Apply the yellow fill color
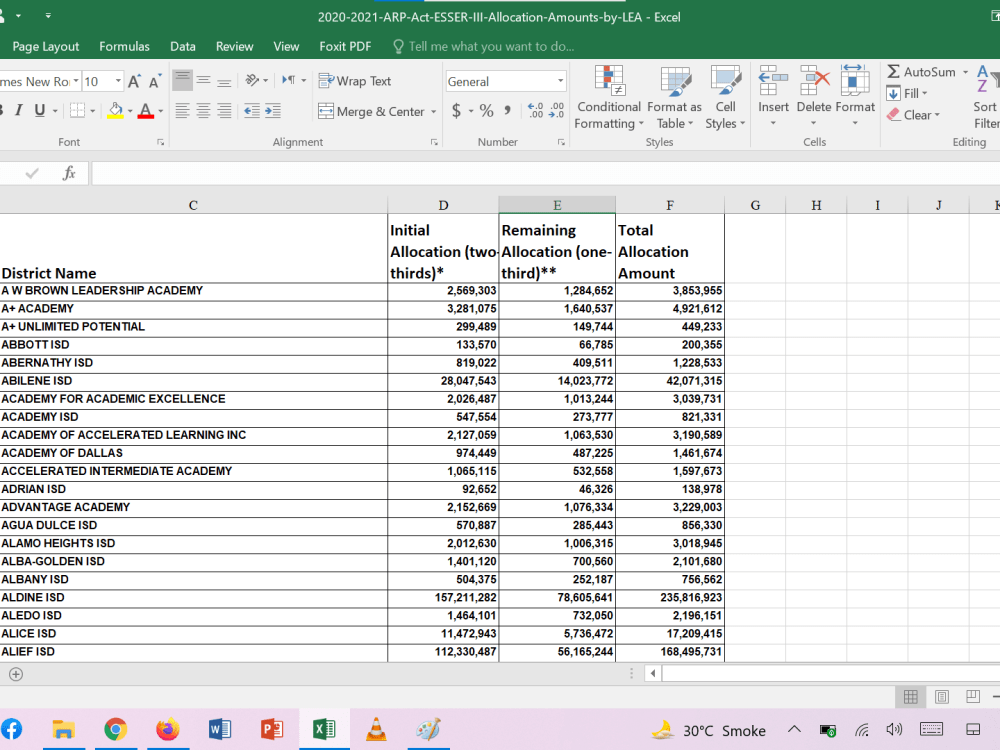Image resolution: width=1000 pixels, height=750 pixels. coord(115,111)
